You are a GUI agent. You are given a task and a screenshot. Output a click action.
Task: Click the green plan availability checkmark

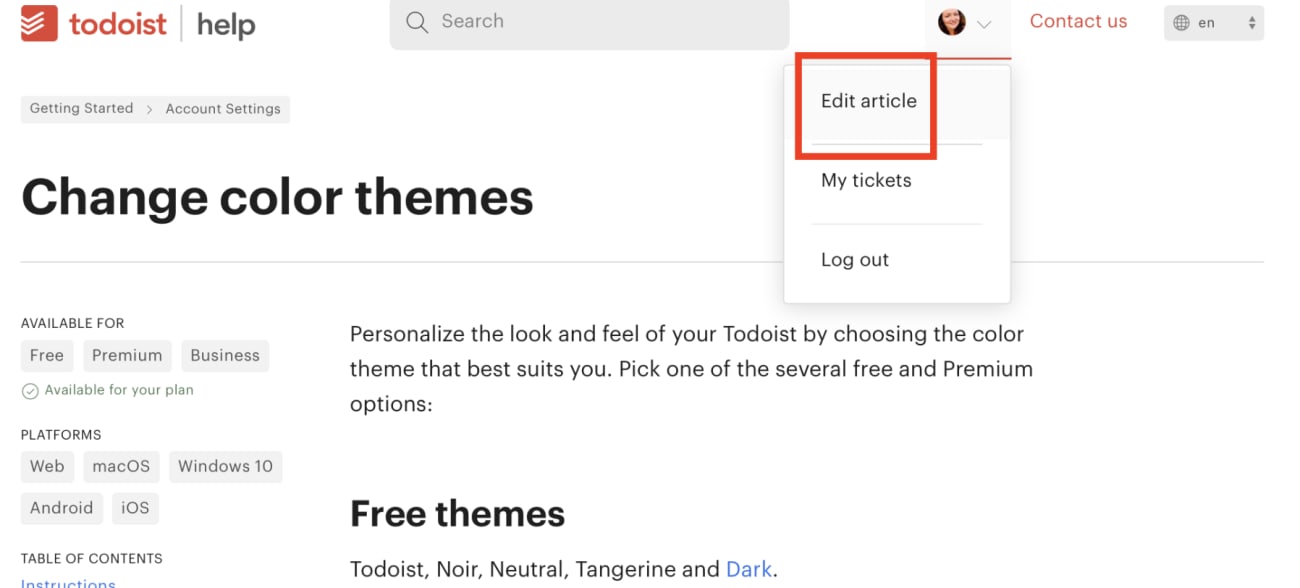(x=30, y=391)
